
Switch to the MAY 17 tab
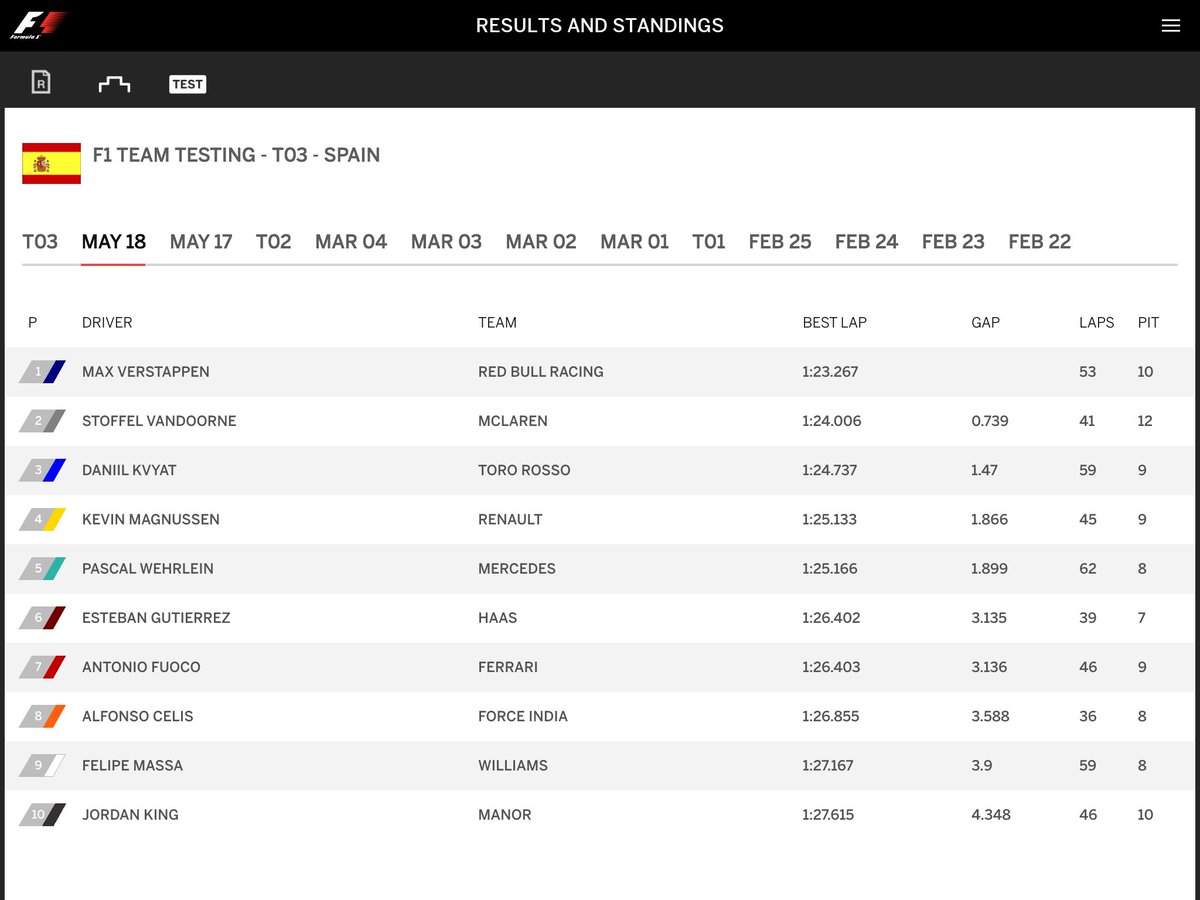(201, 241)
